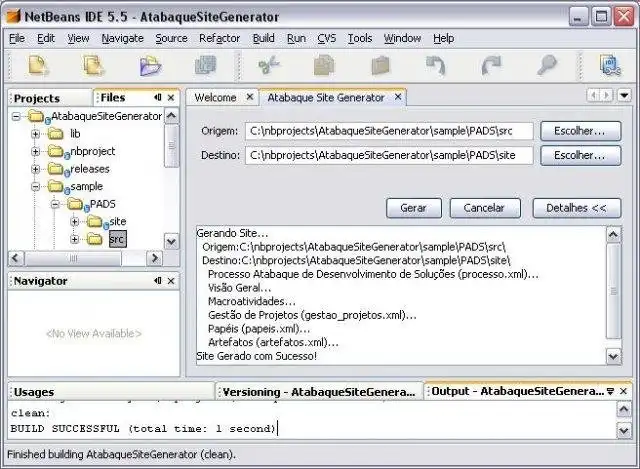
Task: Open the CVS menu
Action: click(x=327, y=38)
